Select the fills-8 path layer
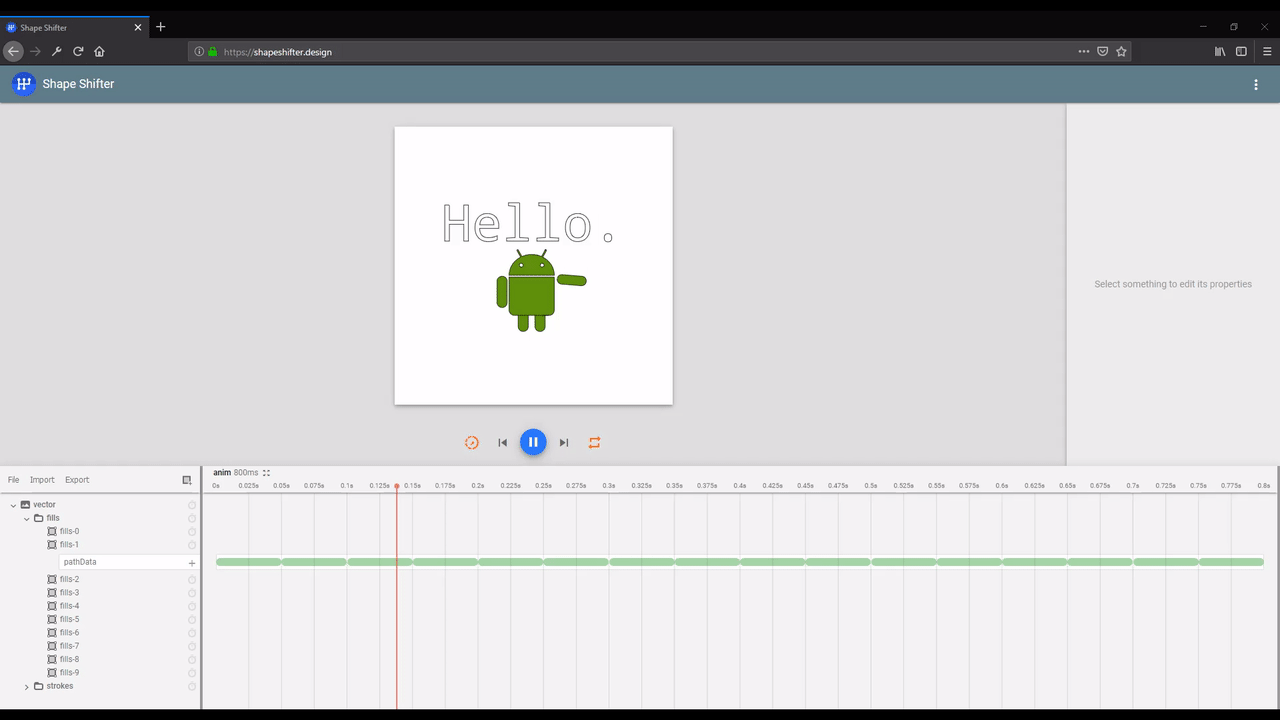Viewport: 1280px width, 720px height. click(69, 659)
